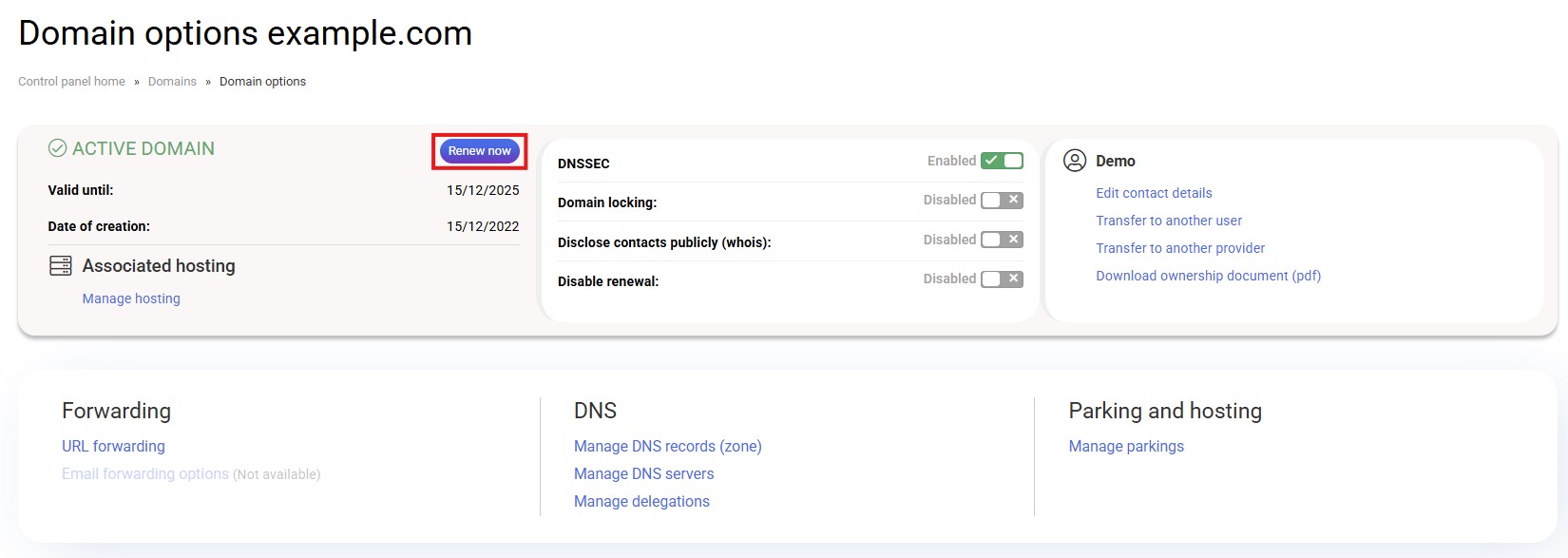Image resolution: width=1568 pixels, height=558 pixels.
Task: Click the Demo user profile icon
Action: 1075,161
